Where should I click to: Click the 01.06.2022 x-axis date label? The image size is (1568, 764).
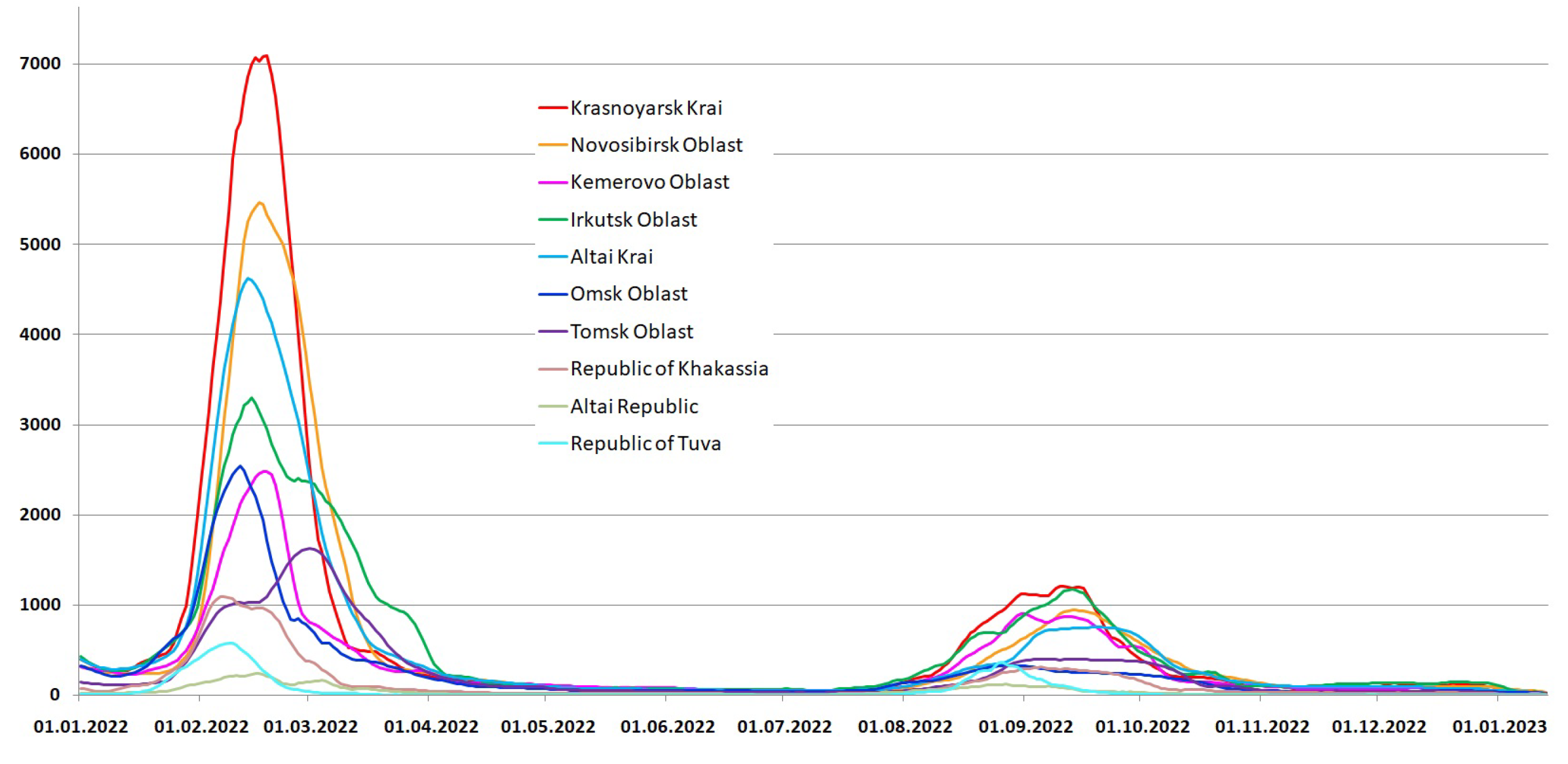668,727
